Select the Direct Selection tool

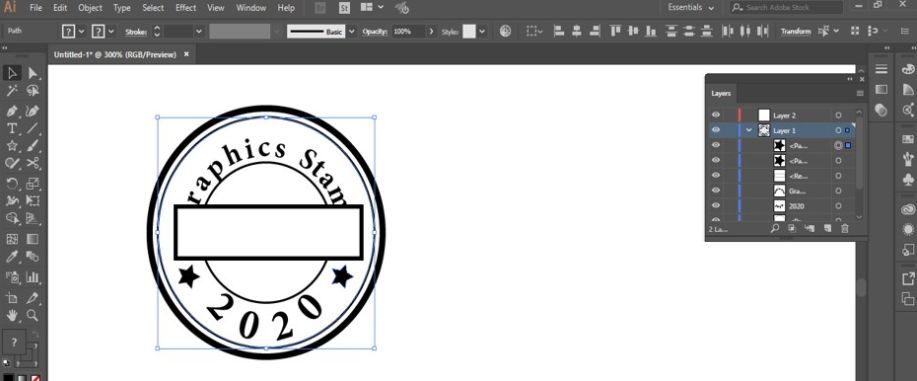(x=33, y=73)
